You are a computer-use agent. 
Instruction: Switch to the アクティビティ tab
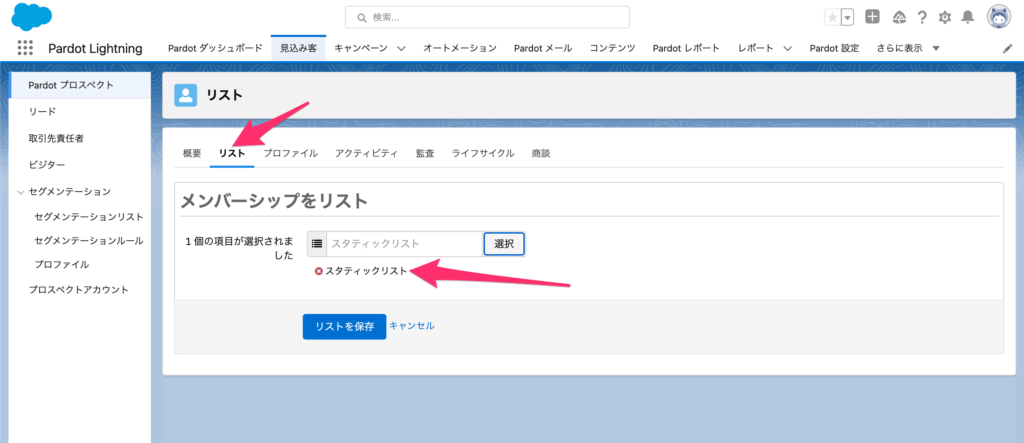point(366,154)
